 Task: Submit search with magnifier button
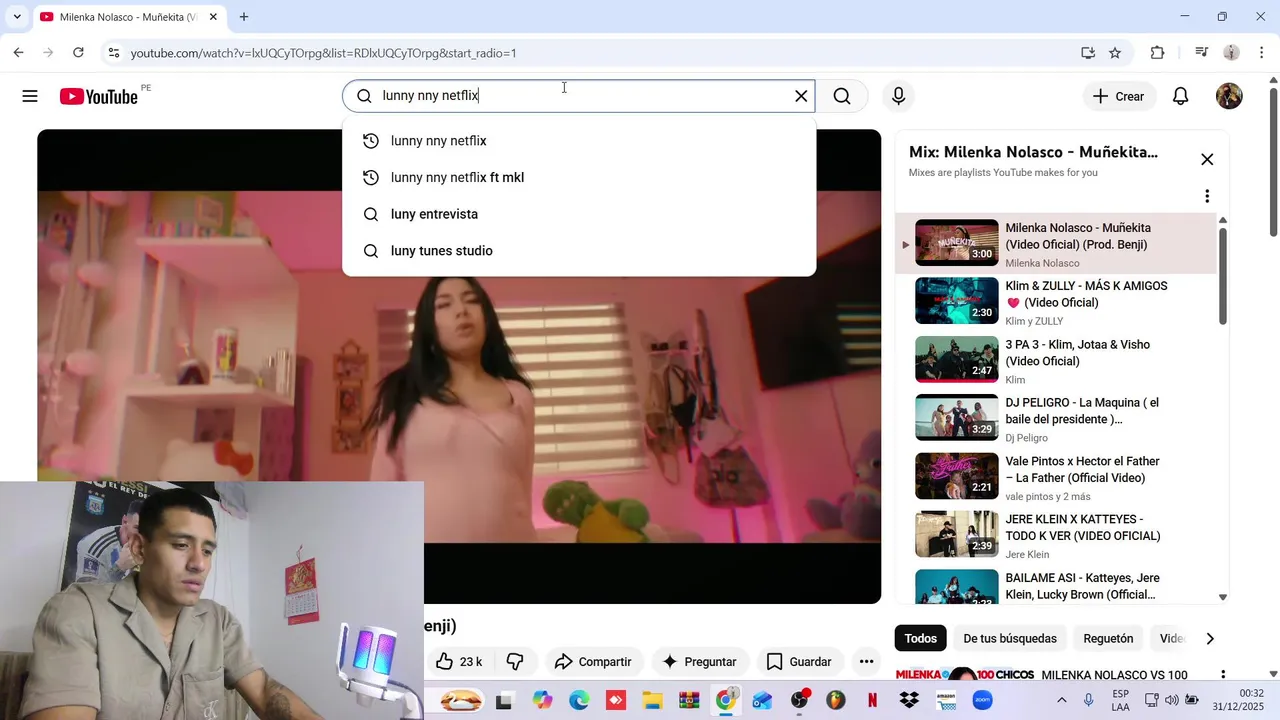(x=842, y=96)
